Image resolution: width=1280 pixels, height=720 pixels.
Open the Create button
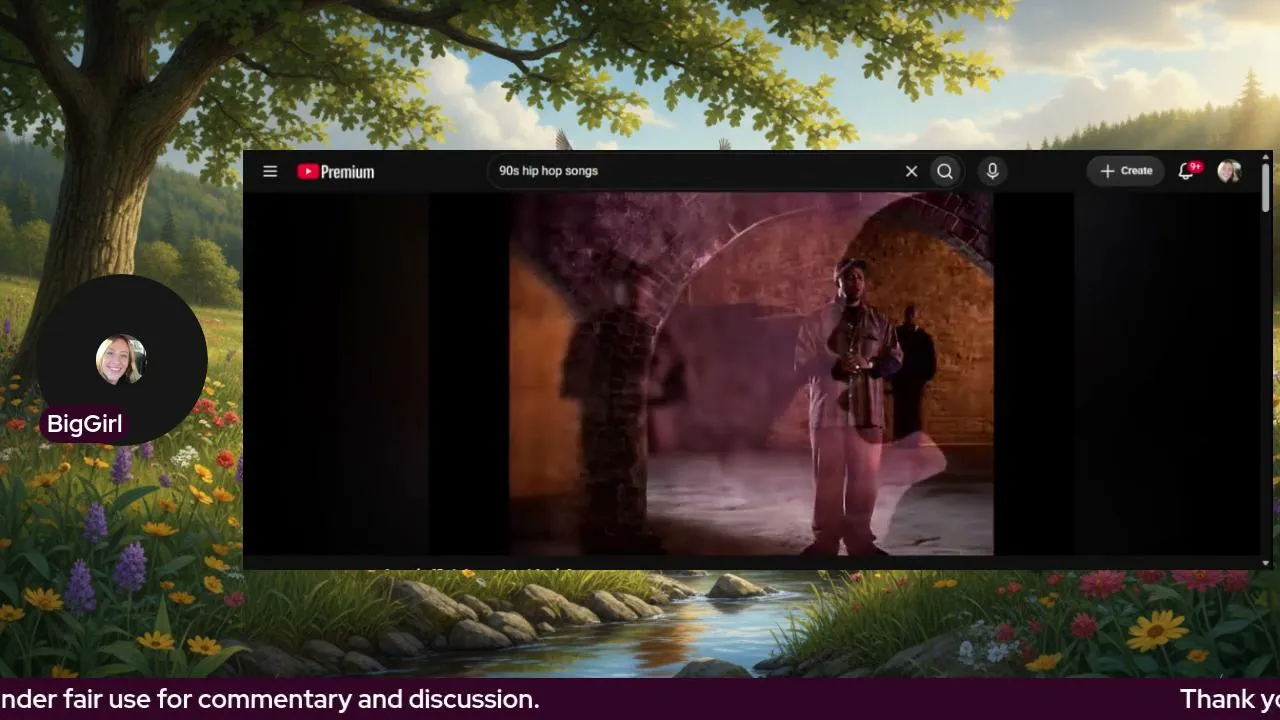(1126, 171)
